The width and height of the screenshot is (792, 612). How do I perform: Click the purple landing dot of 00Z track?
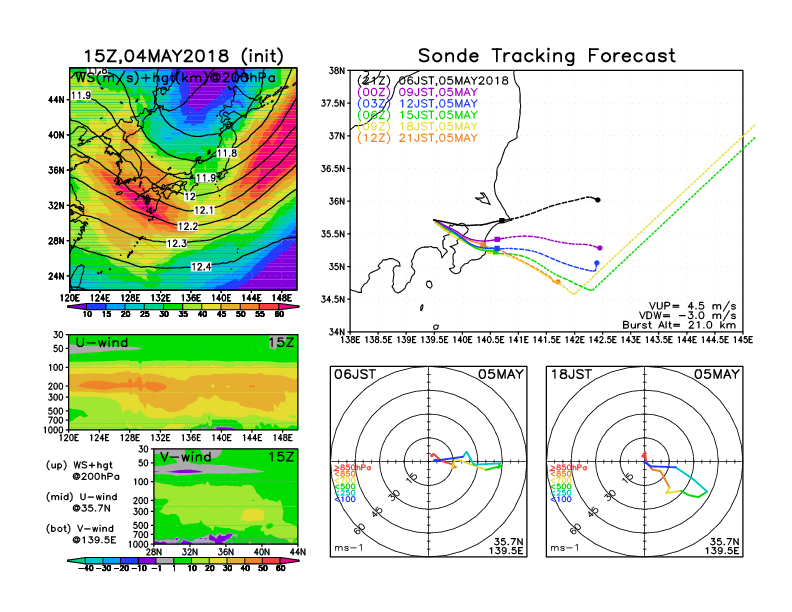pos(600,248)
